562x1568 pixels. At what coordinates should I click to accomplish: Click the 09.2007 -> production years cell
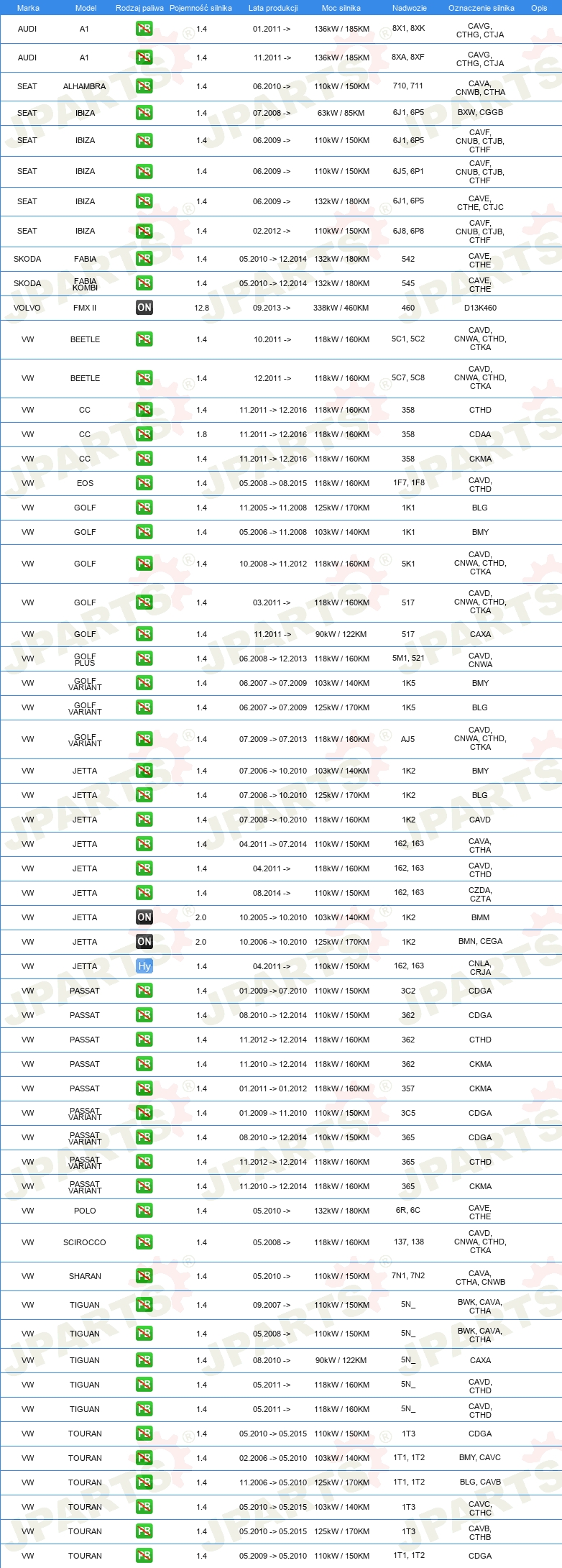click(x=272, y=1305)
